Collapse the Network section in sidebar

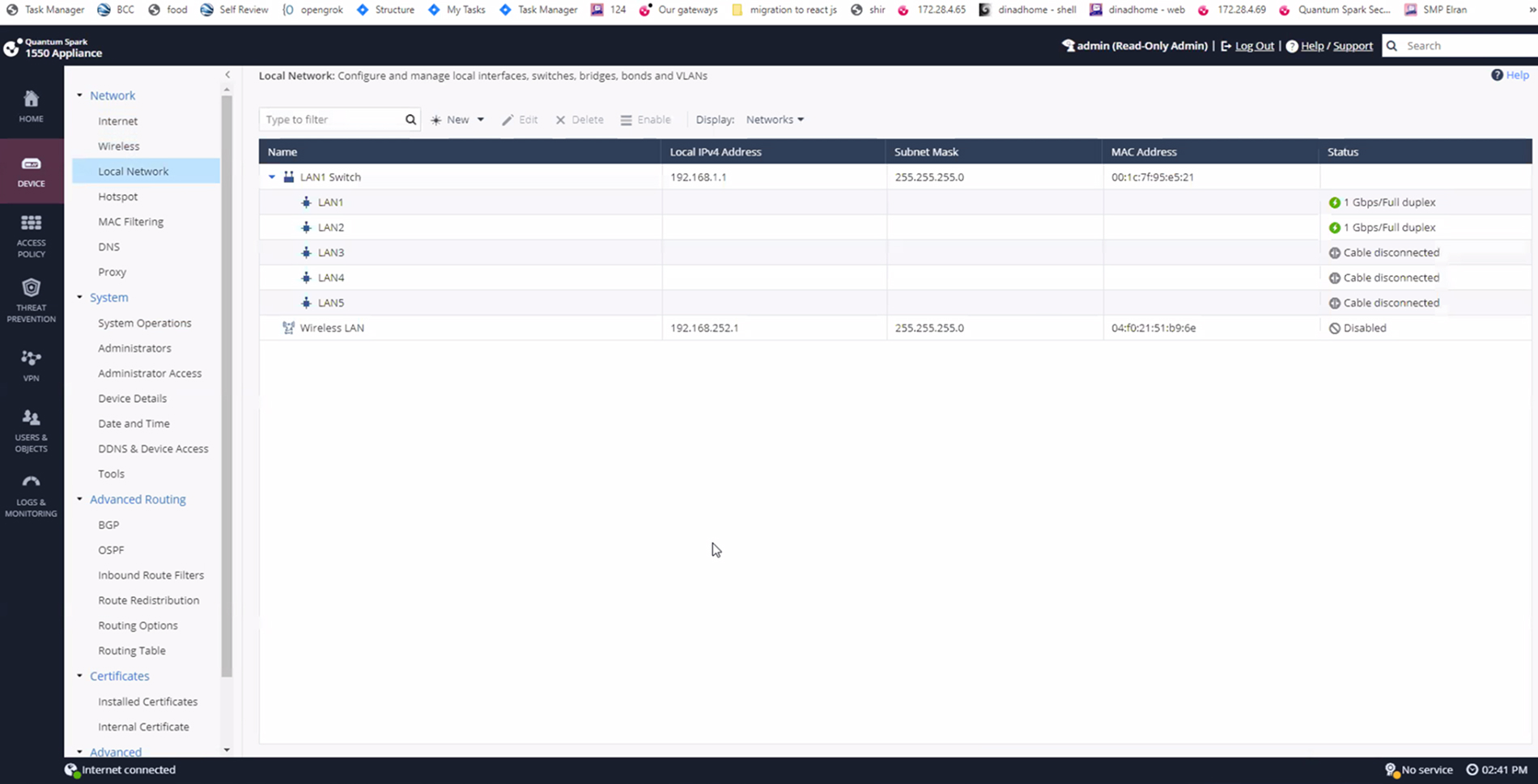point(79,95)
